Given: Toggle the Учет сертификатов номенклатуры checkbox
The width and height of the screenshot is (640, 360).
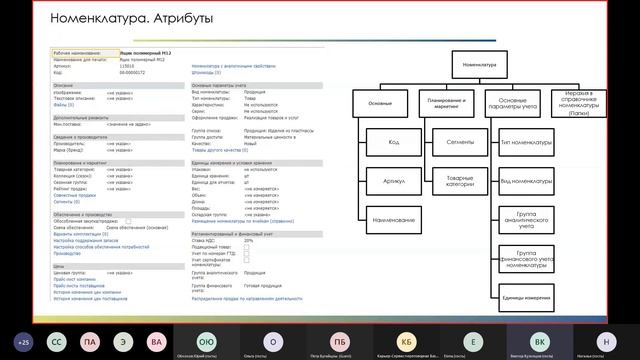Looking at the screenshot, I should coord(246,260).
